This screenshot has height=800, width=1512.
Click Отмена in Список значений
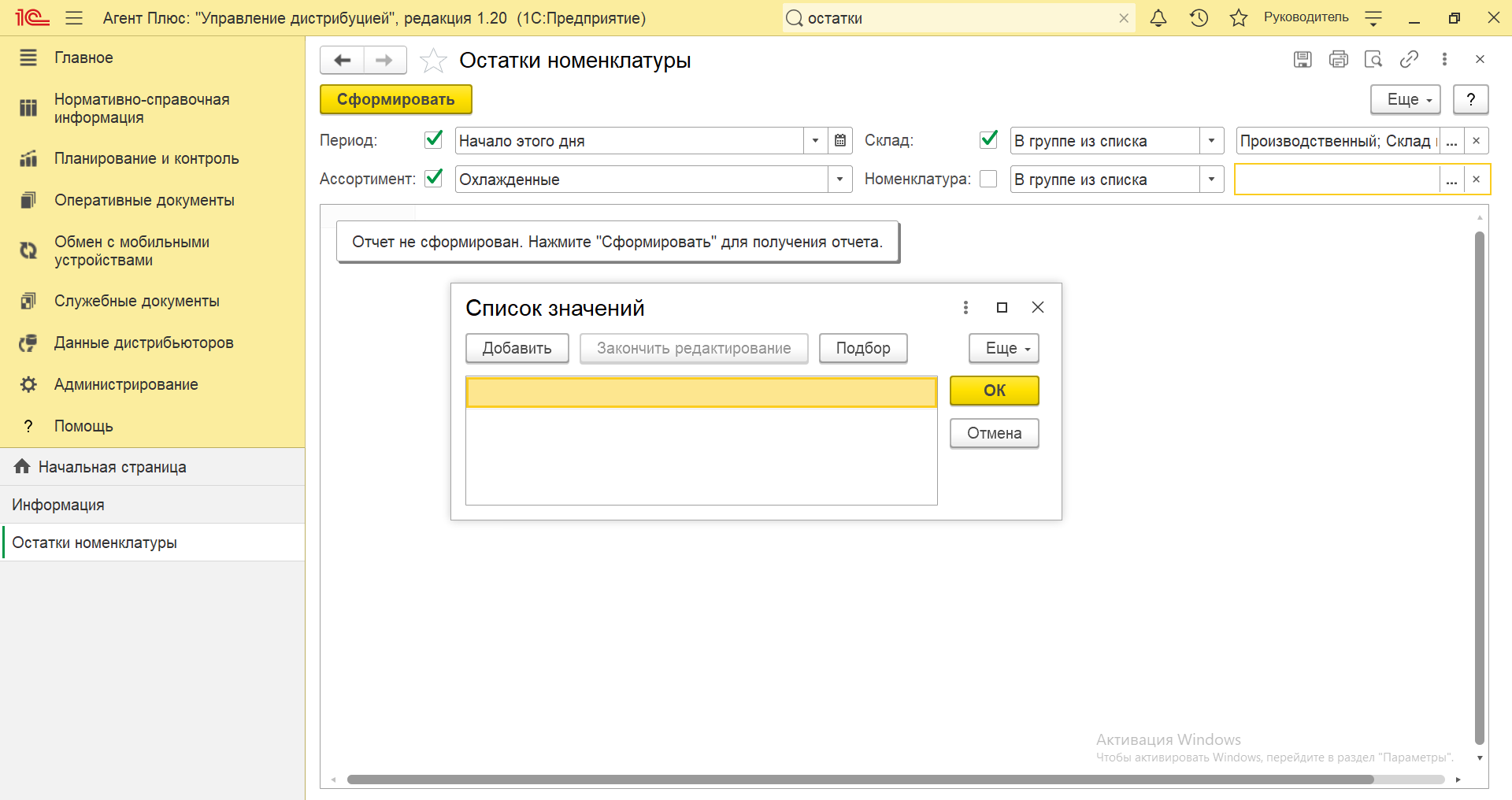995,433
